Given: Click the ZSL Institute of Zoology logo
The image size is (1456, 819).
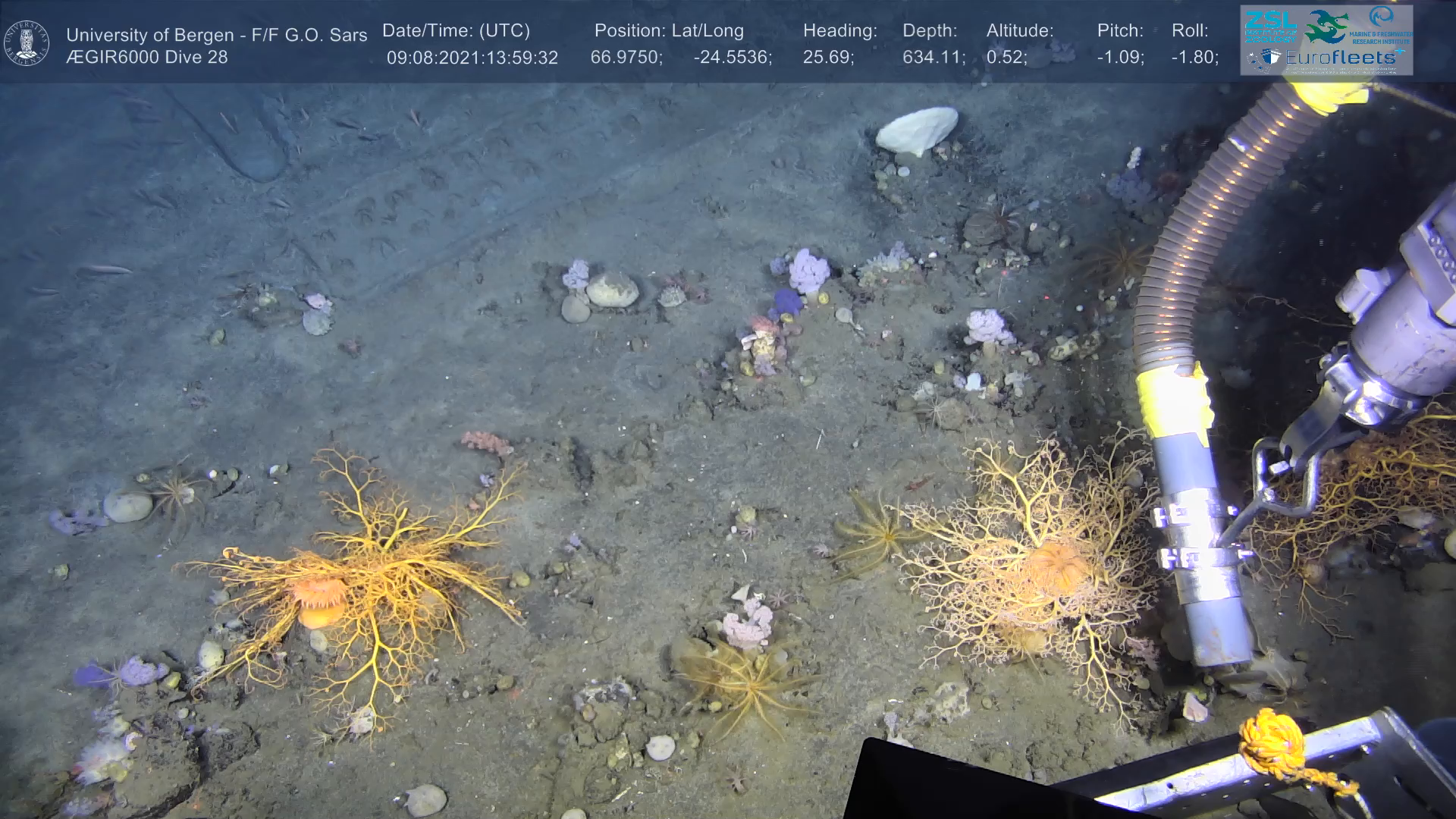Looking at the screenshot, I should tap(1271, 26).
